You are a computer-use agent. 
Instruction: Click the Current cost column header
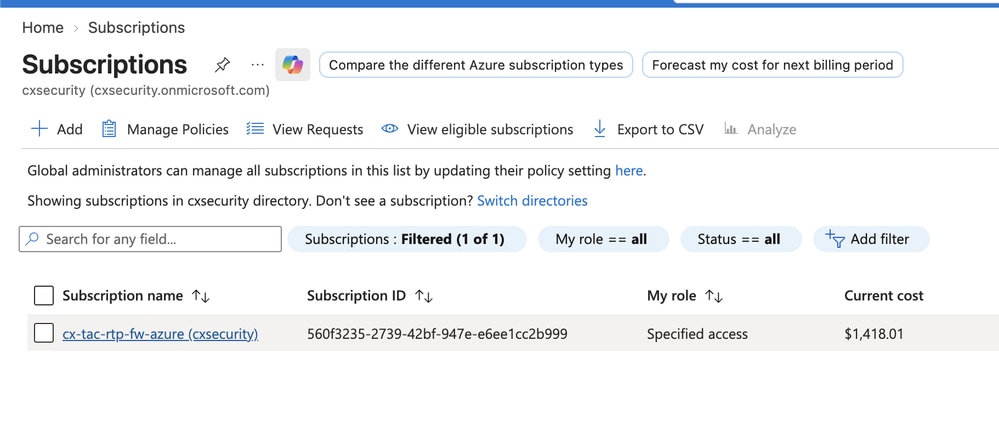(884, 296)
